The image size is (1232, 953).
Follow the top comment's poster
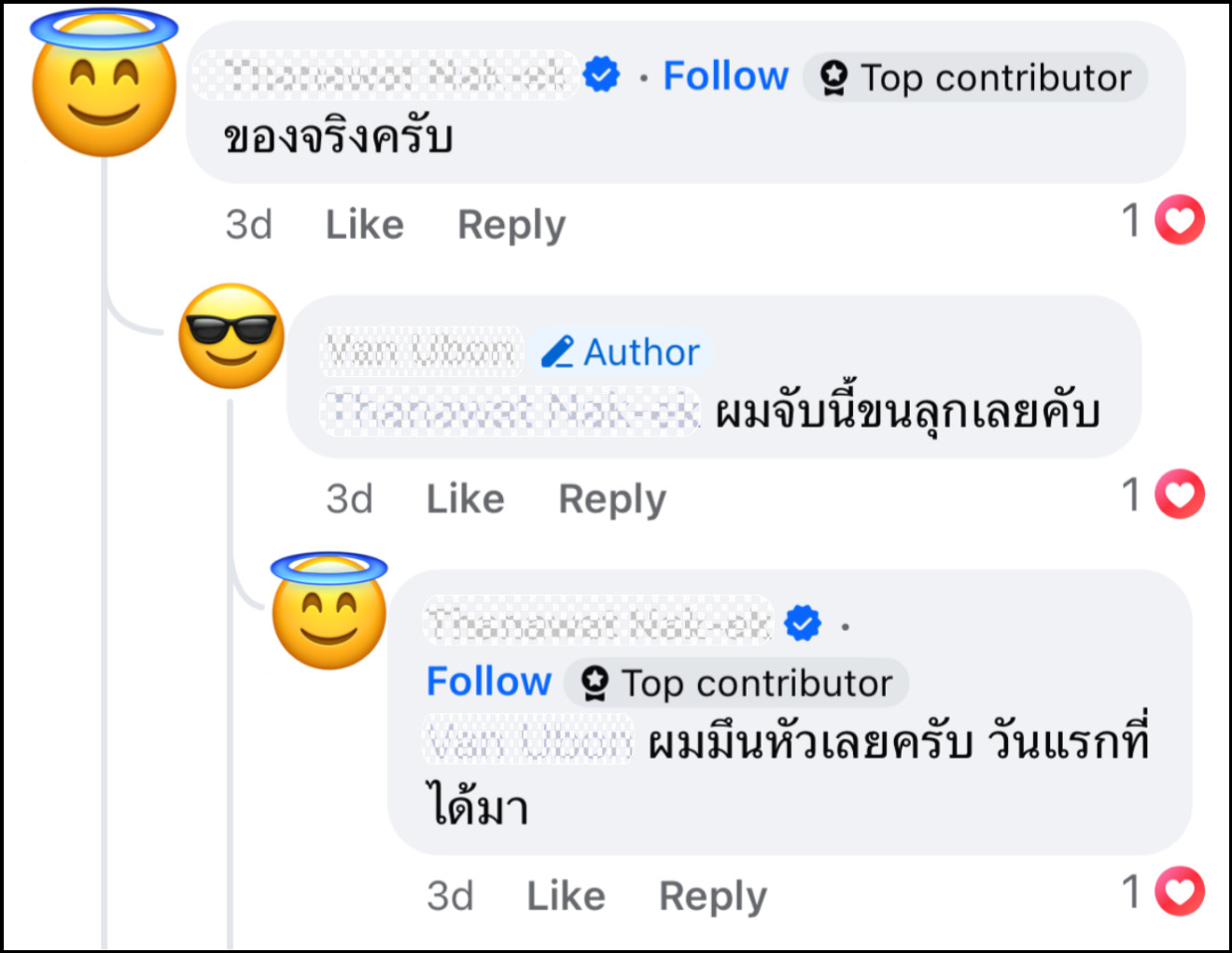725,77
